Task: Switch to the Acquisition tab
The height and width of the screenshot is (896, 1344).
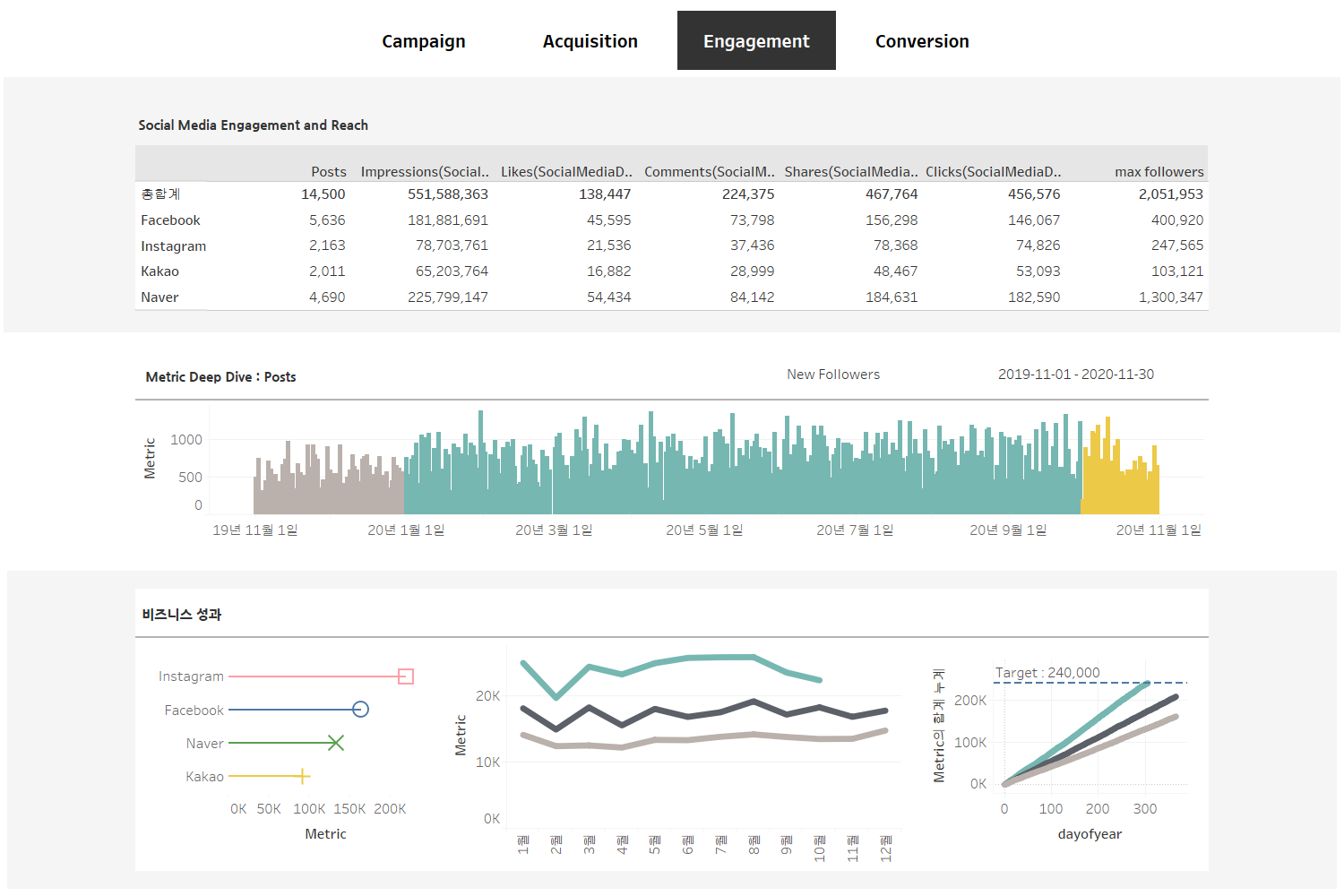Action: pos(590,41)
